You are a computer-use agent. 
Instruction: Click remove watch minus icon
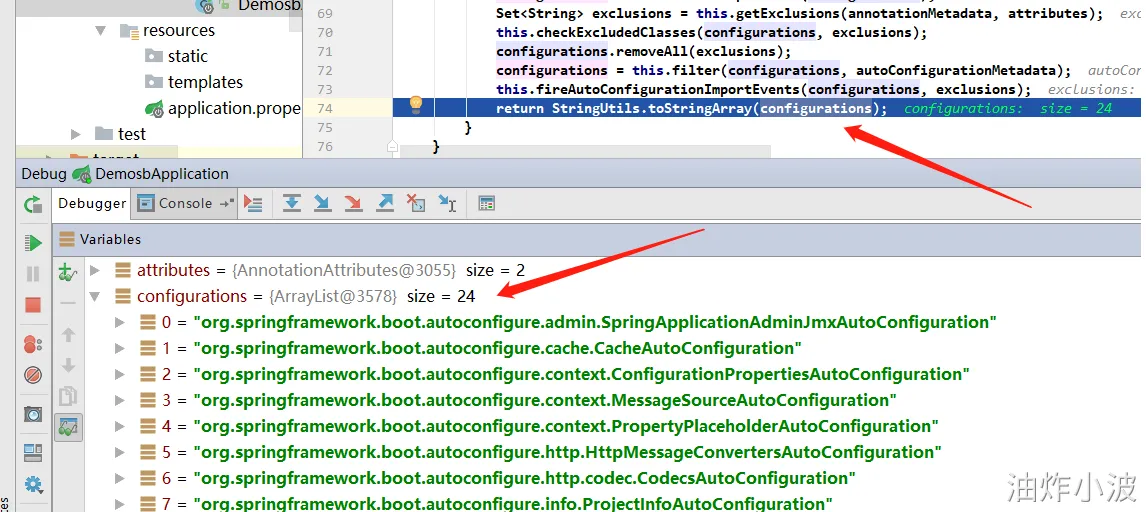(x=67, y=302)
